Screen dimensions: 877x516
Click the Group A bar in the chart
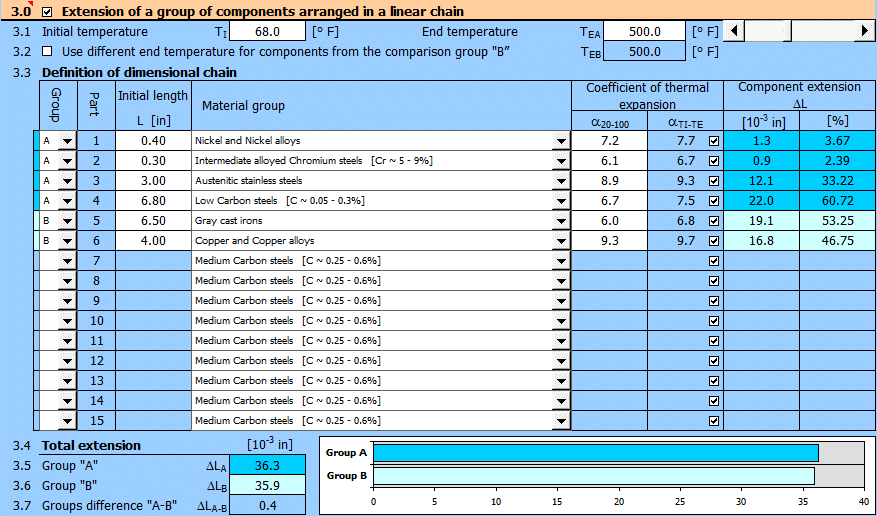click(x=596, y=453)
